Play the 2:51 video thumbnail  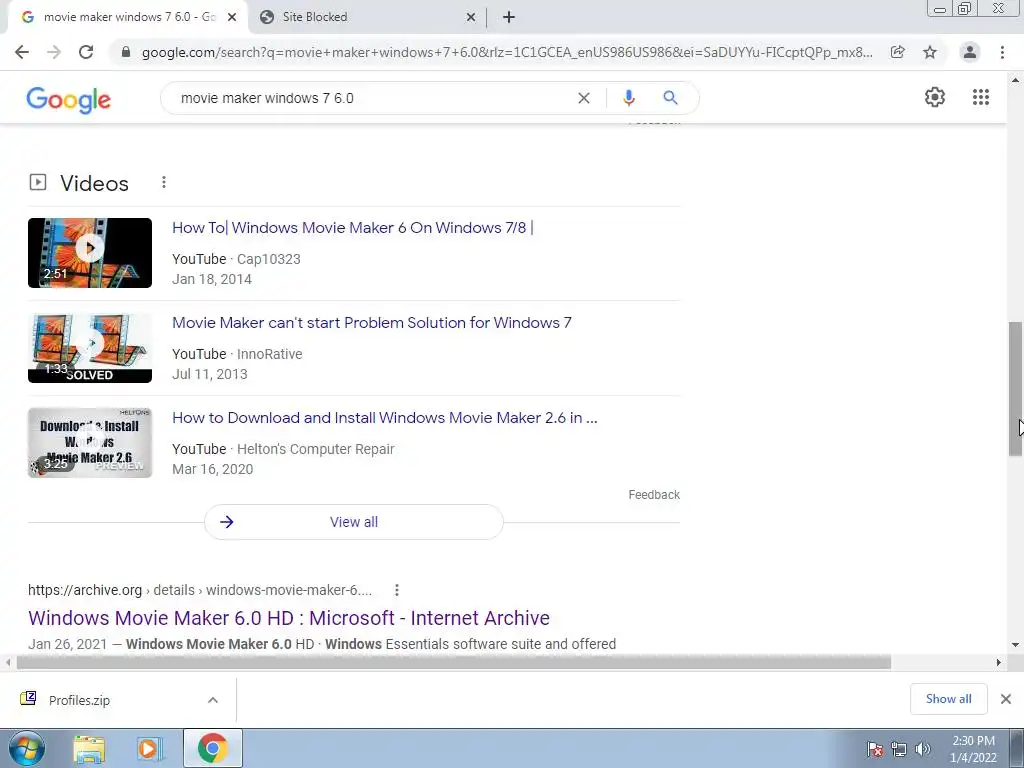tap(90, 253)
